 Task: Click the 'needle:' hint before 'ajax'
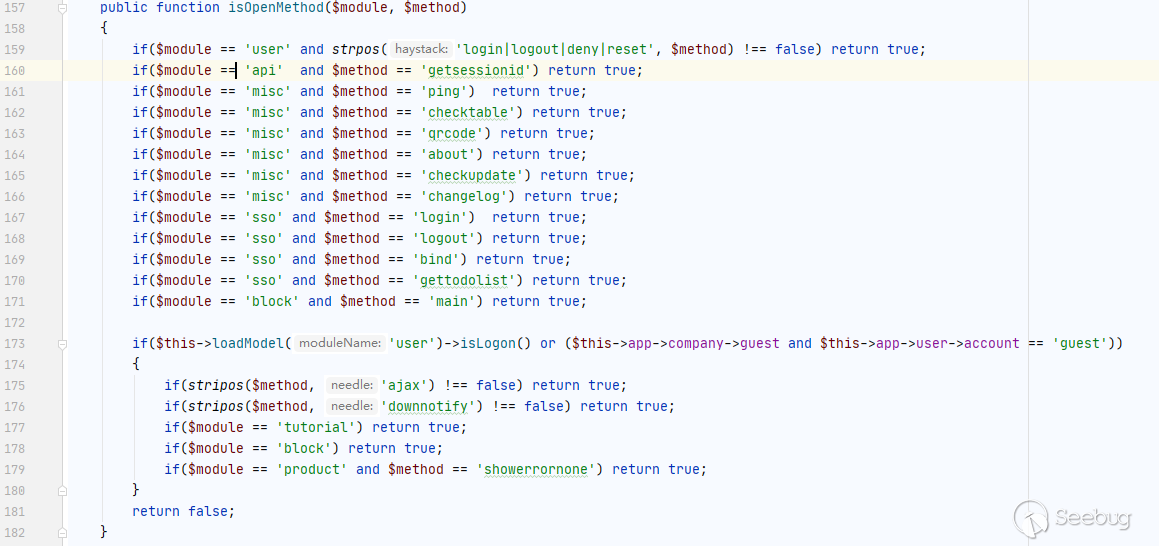click(x=351, y=385)
